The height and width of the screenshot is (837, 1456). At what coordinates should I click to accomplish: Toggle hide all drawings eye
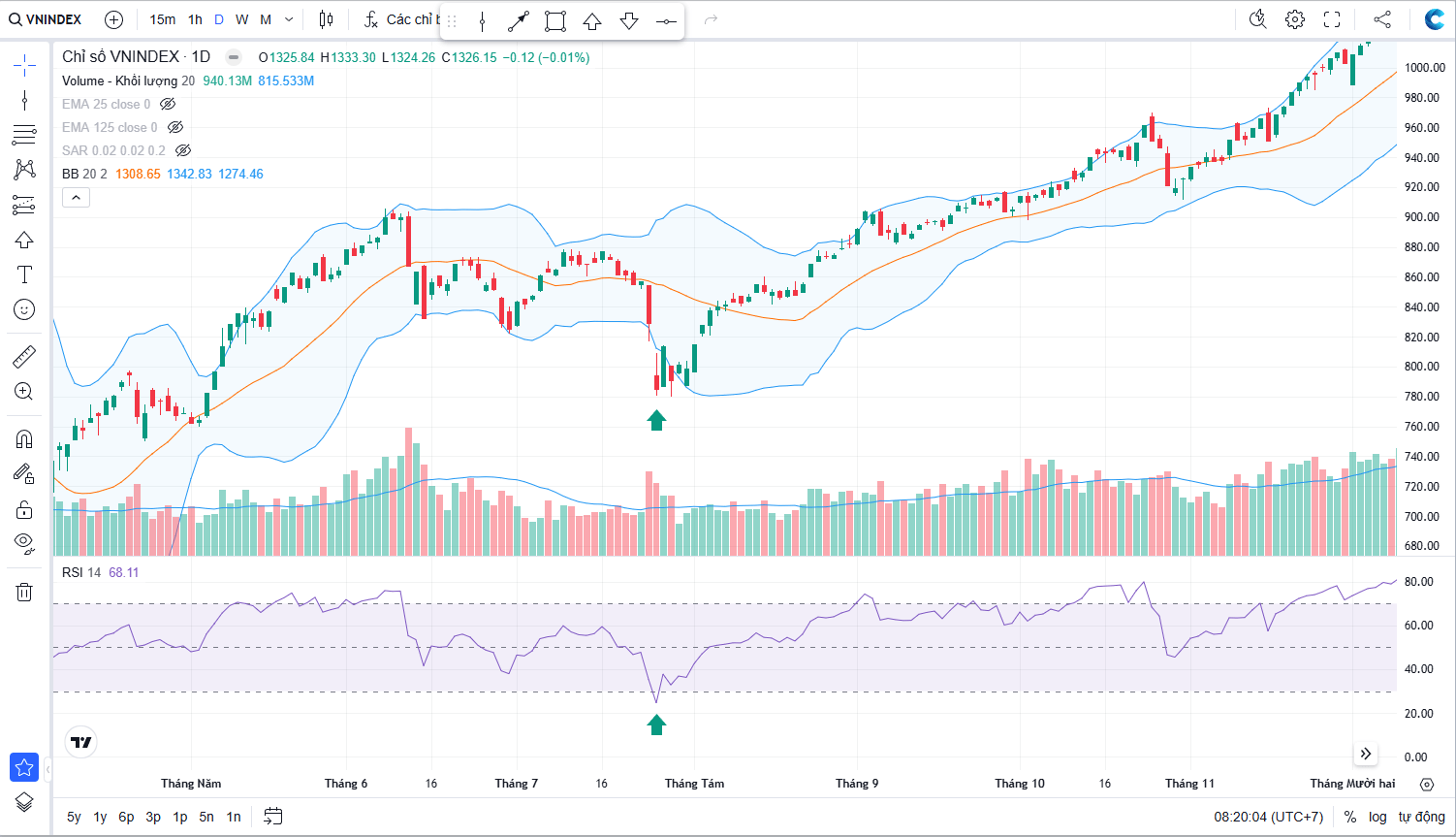24,542
